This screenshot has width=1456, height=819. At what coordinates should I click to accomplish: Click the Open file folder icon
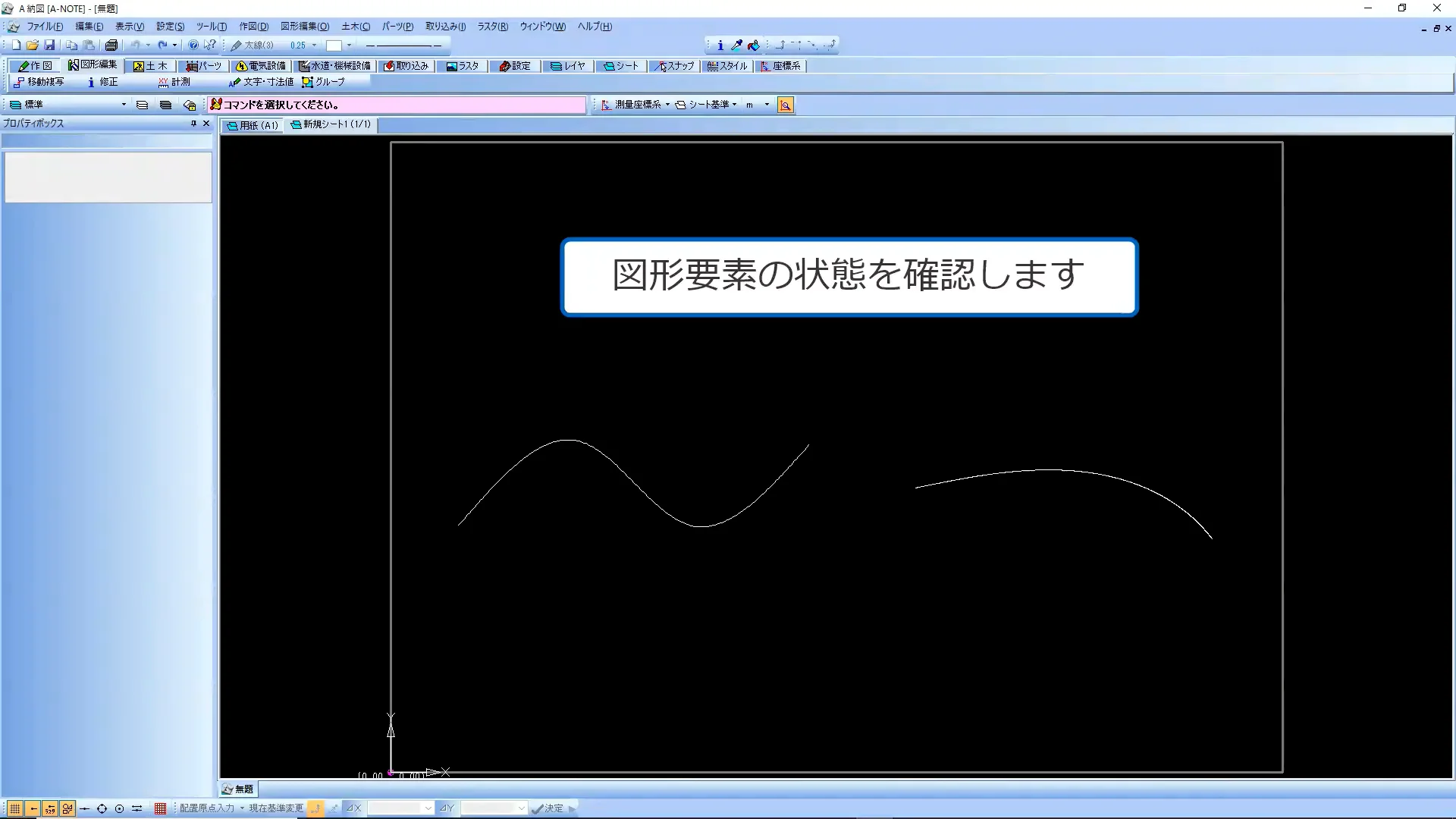click(x=32, y=45)
